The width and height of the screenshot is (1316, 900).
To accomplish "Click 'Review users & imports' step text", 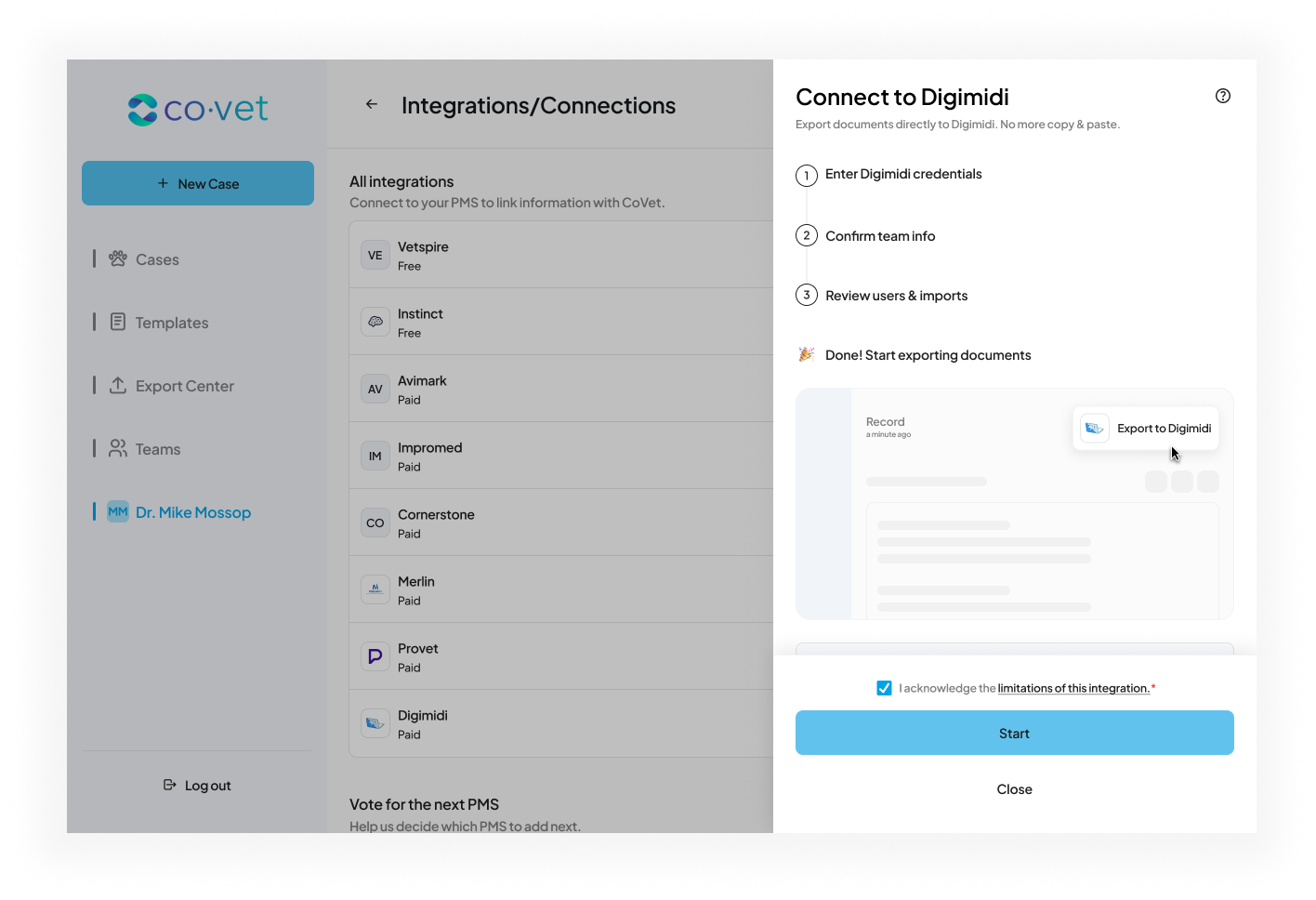I will tap(896, 296).
